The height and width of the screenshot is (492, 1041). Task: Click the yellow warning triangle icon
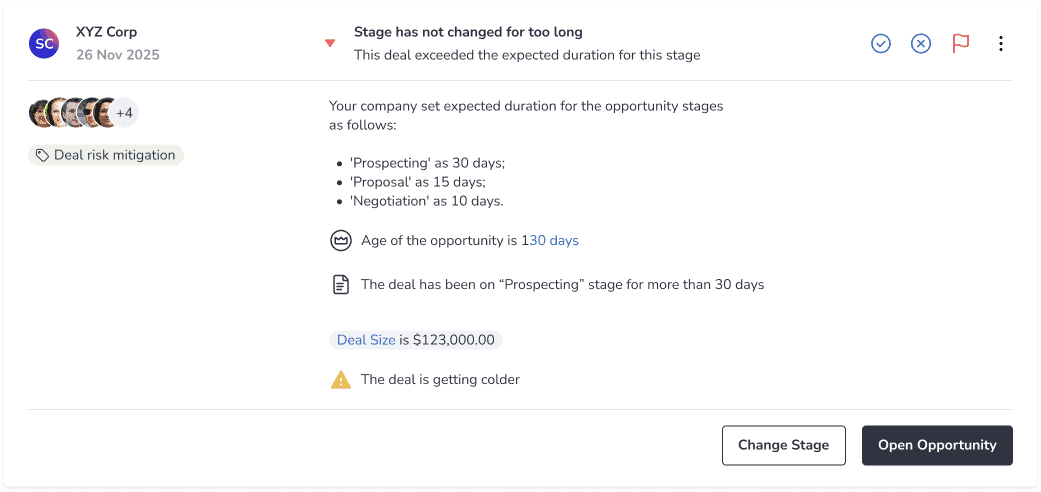[341, 380]
